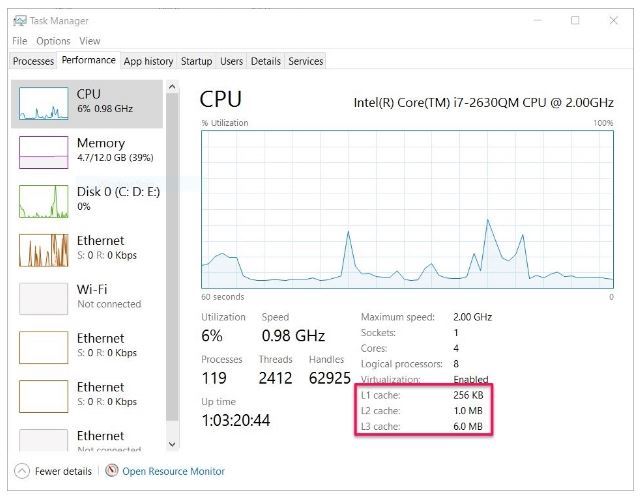
Task: Click the CPU utilization graph area
Action: [407, 209]
